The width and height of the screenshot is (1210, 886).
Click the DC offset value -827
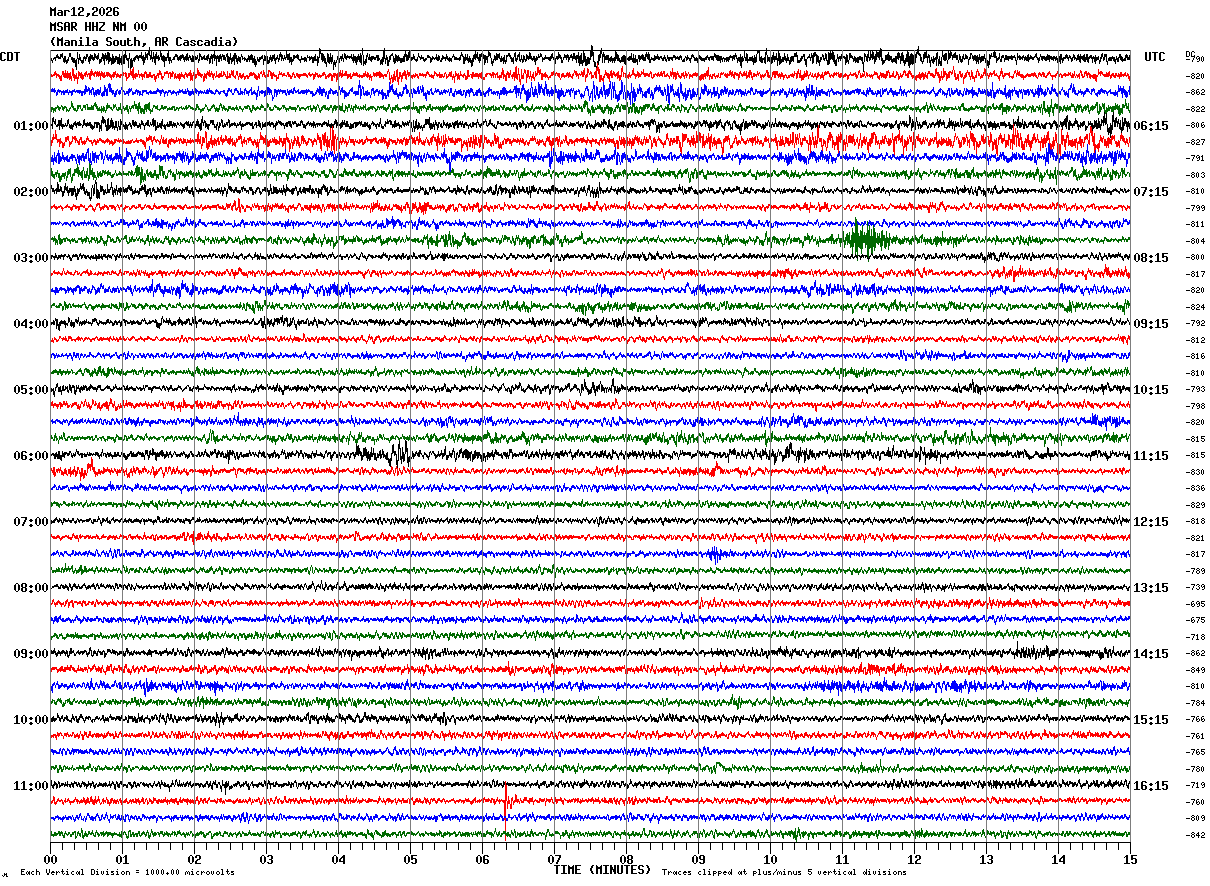(1195, 142)
